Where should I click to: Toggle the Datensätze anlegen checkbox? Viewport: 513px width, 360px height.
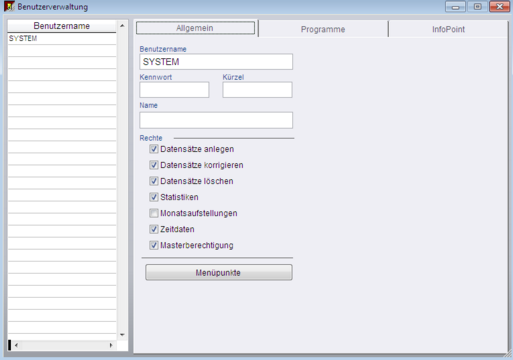point(154,149)
